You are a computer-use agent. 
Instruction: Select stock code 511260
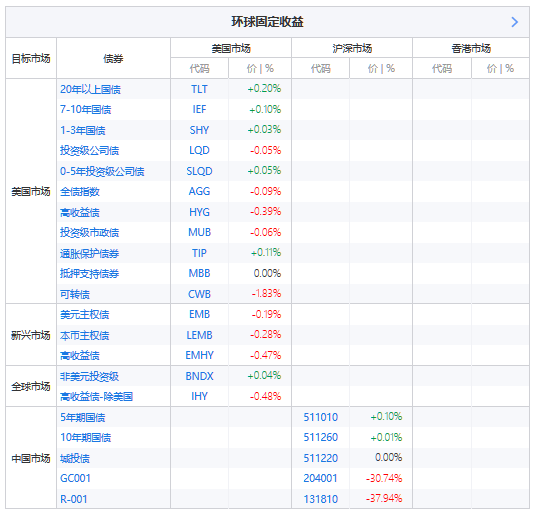click(320, 437)
